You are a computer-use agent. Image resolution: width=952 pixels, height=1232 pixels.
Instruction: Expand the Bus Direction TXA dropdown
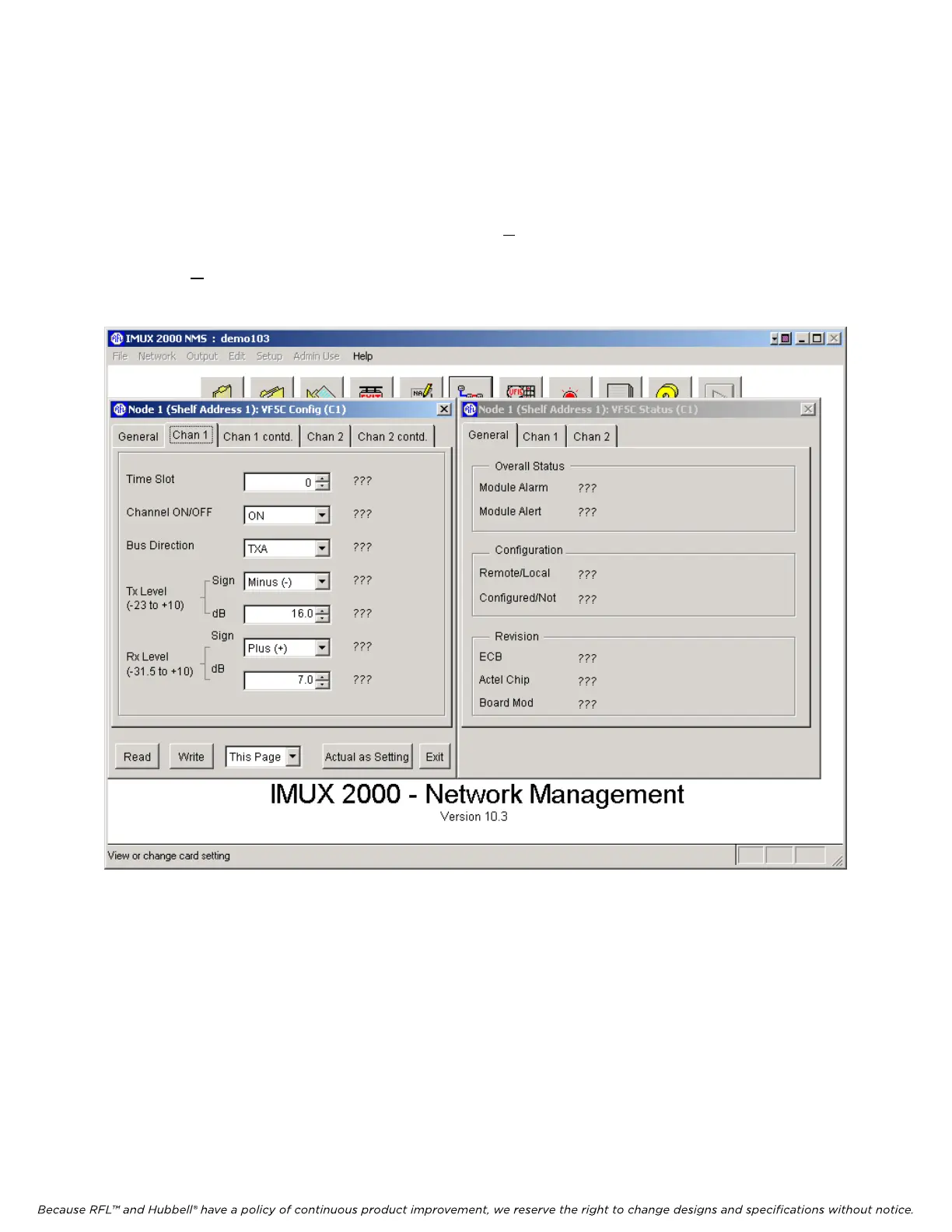pyautogui.click(x=322, y=548)
